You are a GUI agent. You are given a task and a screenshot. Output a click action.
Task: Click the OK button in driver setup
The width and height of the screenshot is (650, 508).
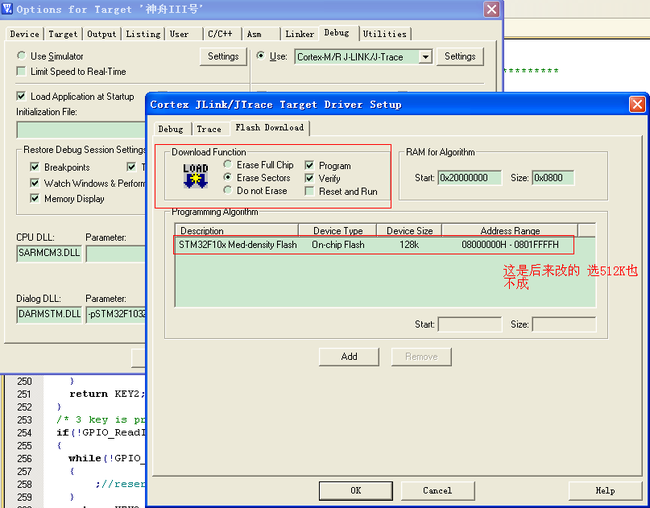click(356, 491)
